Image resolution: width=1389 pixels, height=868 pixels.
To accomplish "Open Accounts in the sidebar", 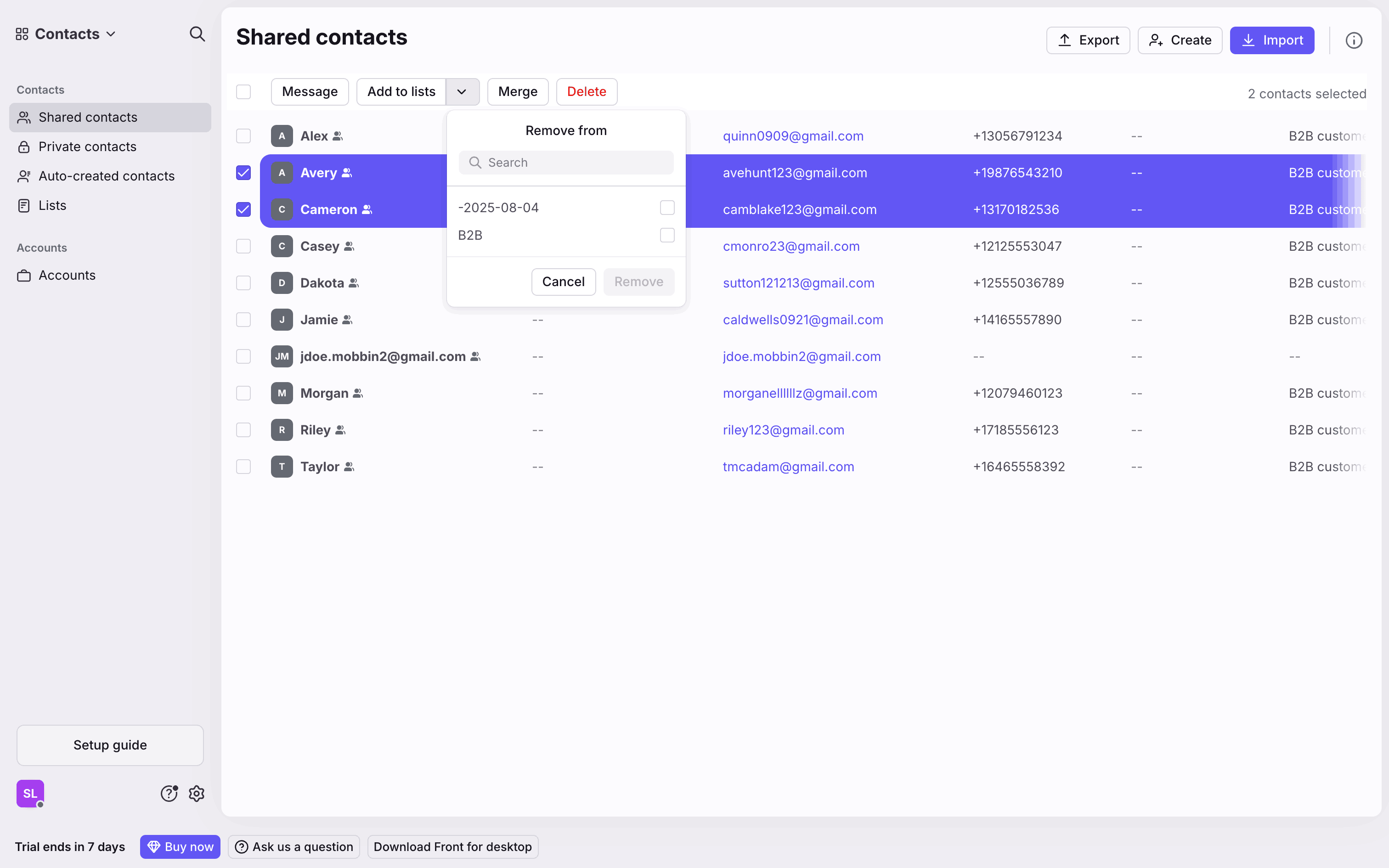I will [x=67, y=276].
